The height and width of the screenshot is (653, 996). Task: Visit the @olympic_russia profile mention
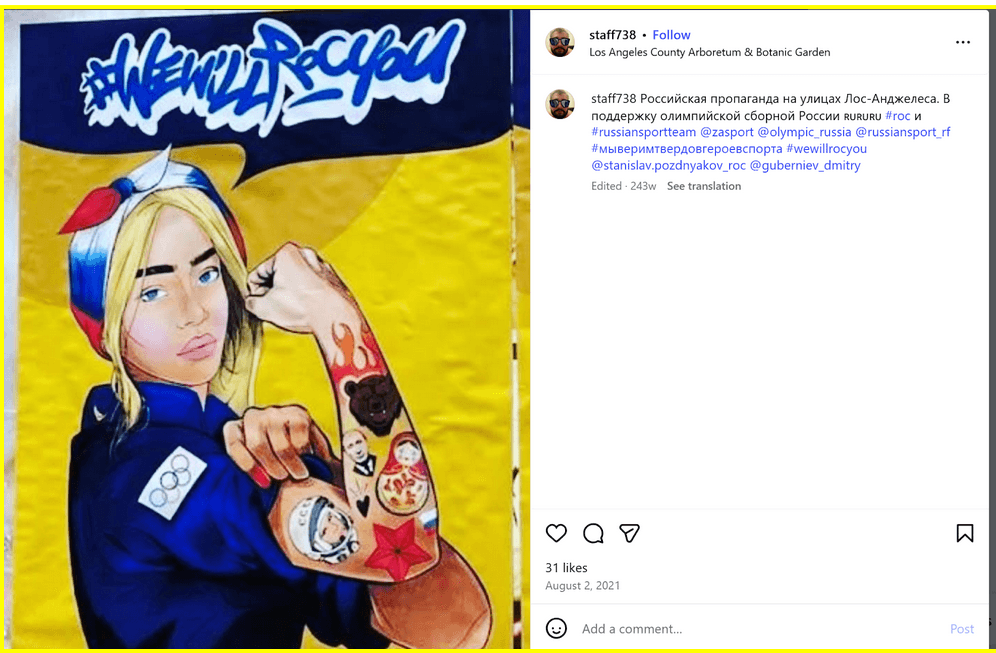804,132
